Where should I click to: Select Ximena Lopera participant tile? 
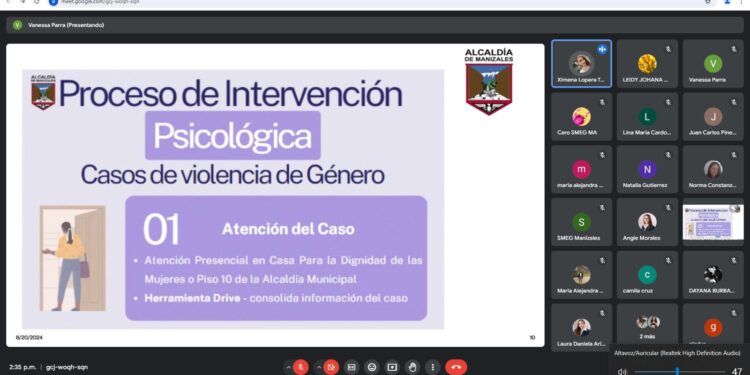pyautogui.click(x=582, y=64)
